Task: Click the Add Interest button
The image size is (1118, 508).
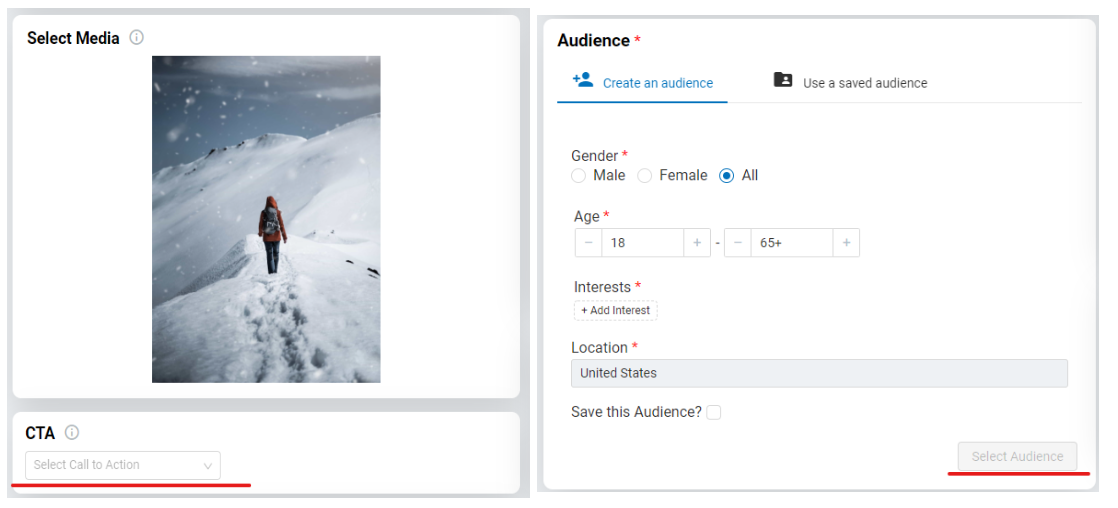Action: (x=615, y=310)
